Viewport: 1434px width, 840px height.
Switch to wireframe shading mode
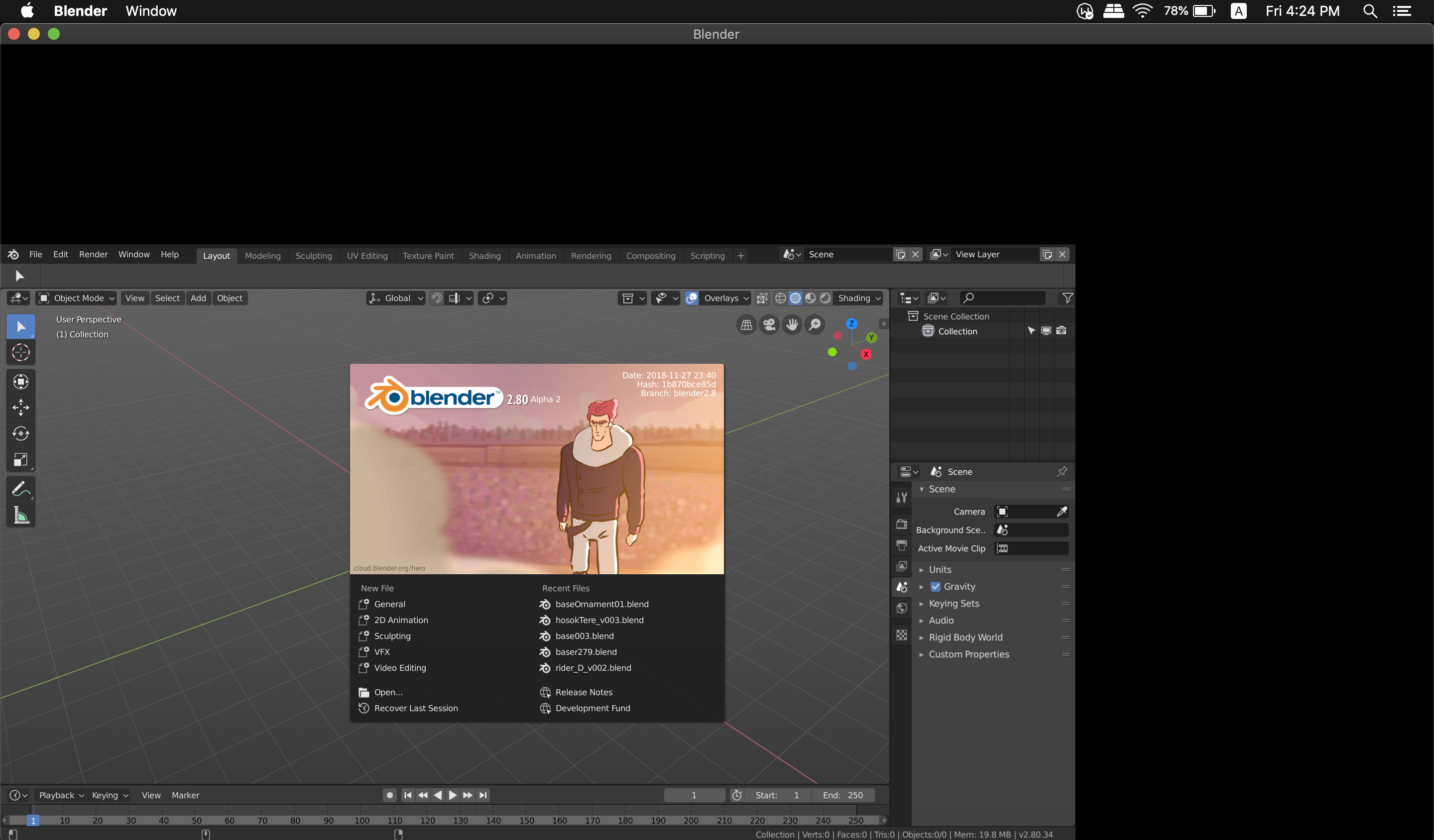coord(781,298)
